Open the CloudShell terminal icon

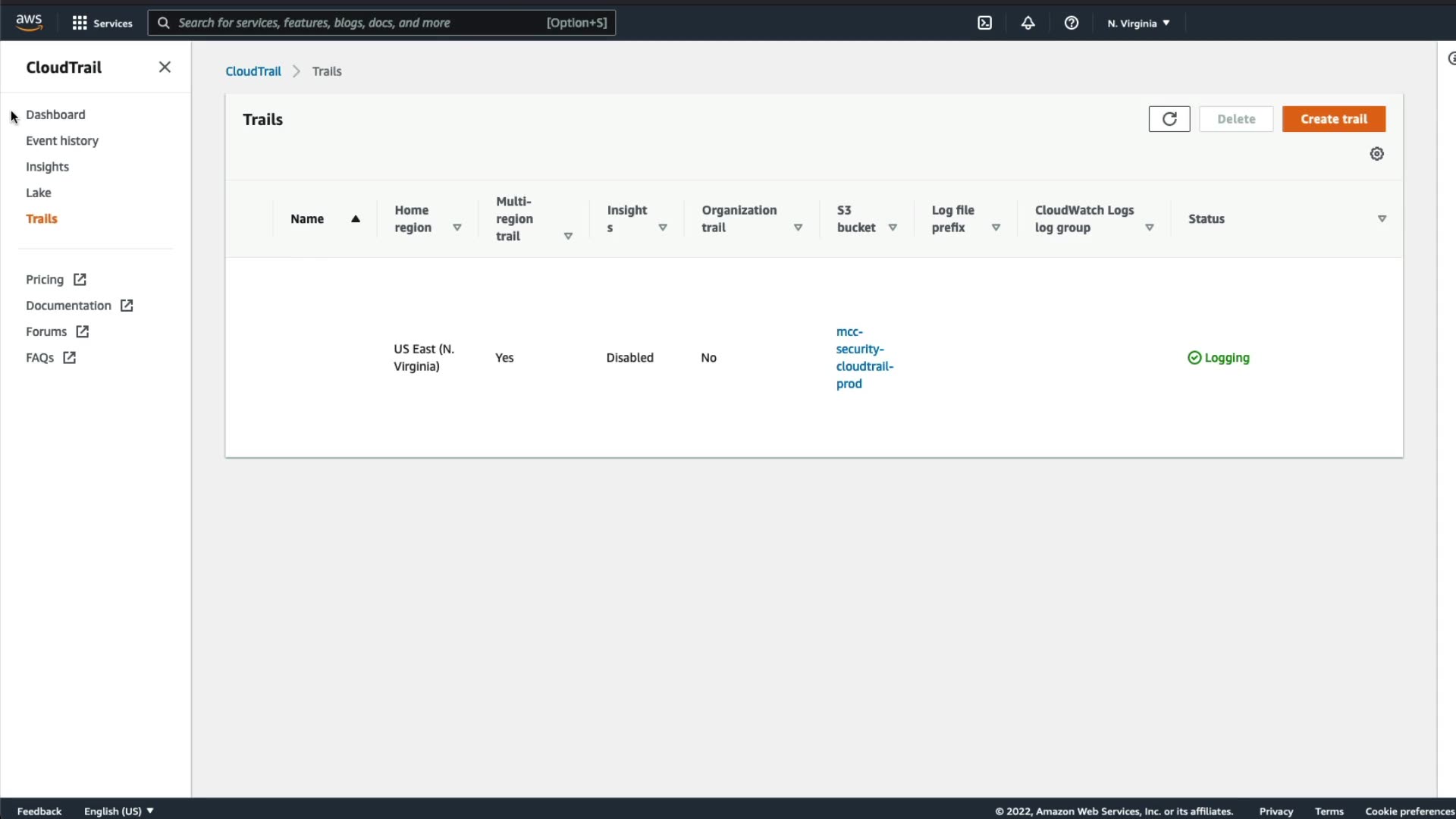tap(984, 23)
